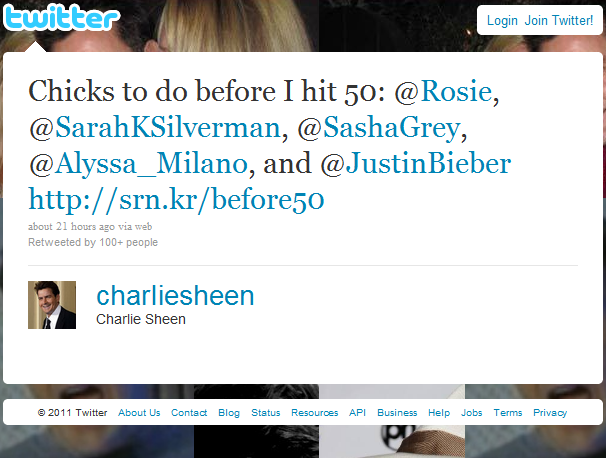Open @SashaGrey mention link

pos(379,128)
